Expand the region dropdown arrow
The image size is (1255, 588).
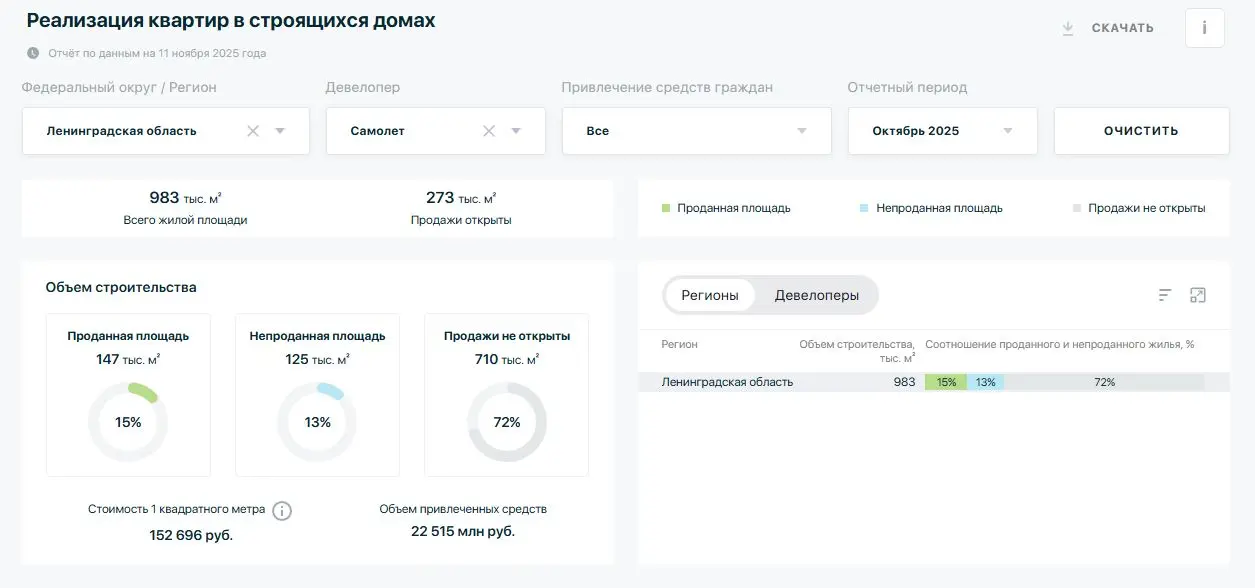pos(280,131)
